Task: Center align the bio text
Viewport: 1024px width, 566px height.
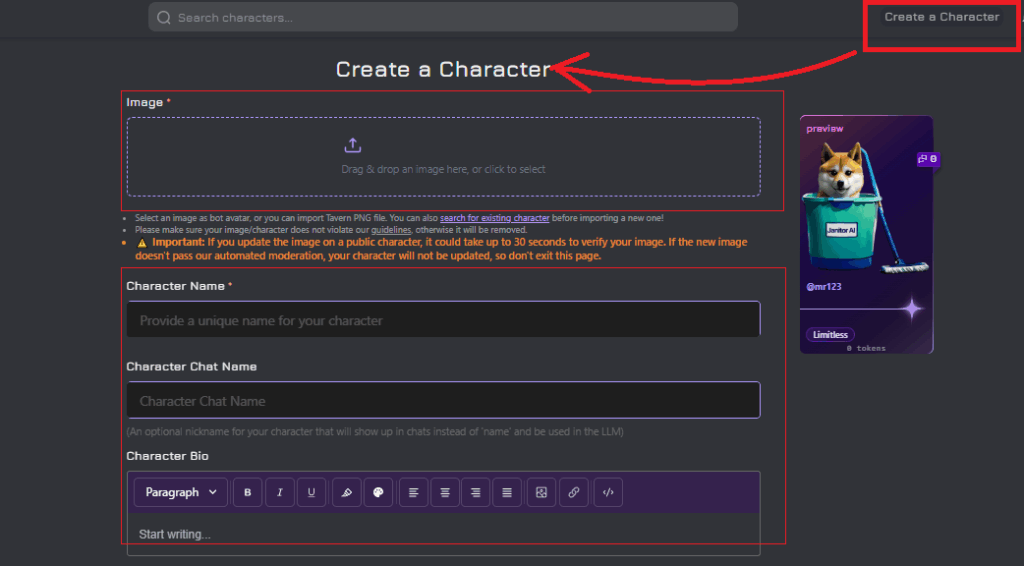Action: [x=445, y=492]
